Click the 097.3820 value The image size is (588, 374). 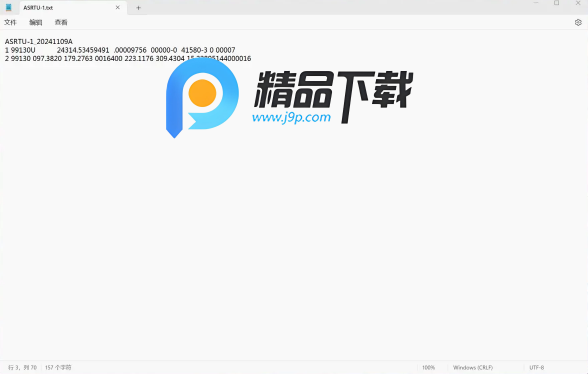point(47,59)
